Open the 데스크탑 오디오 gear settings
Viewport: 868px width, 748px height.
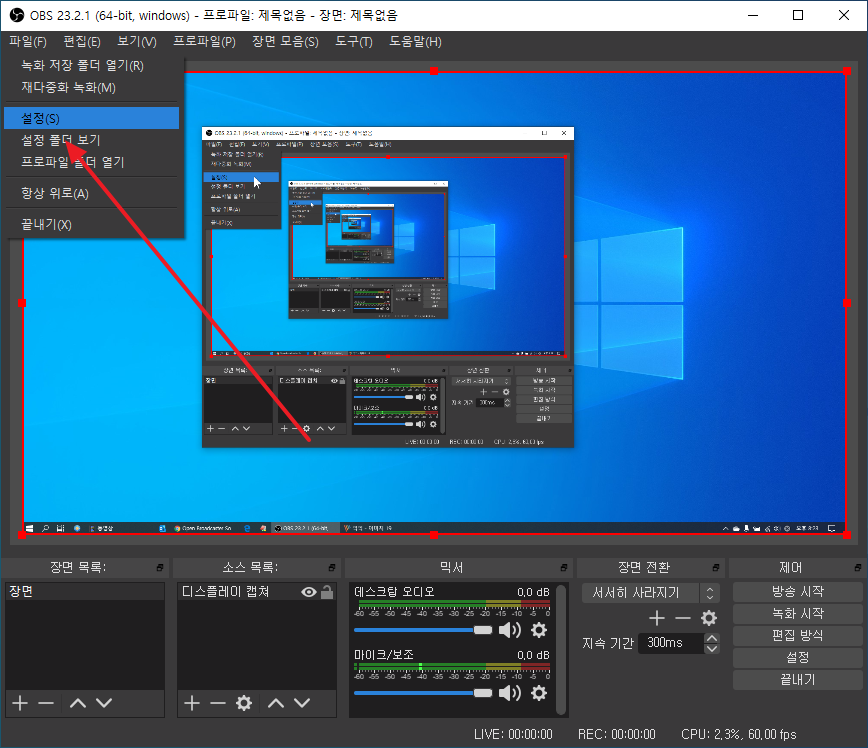click(x=539, y=630)
